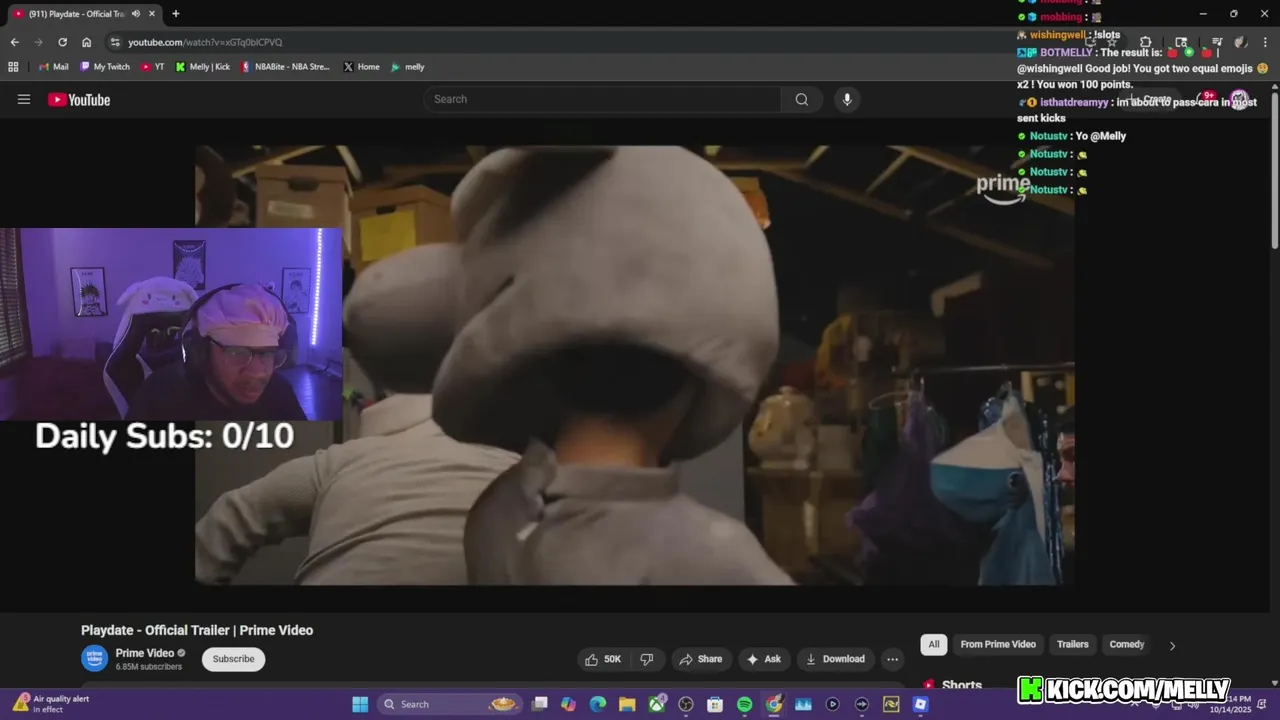The height and width of the screenshot is (720, 1280).
Task: Open a new browser tab
Action: (x=176, y=14)
